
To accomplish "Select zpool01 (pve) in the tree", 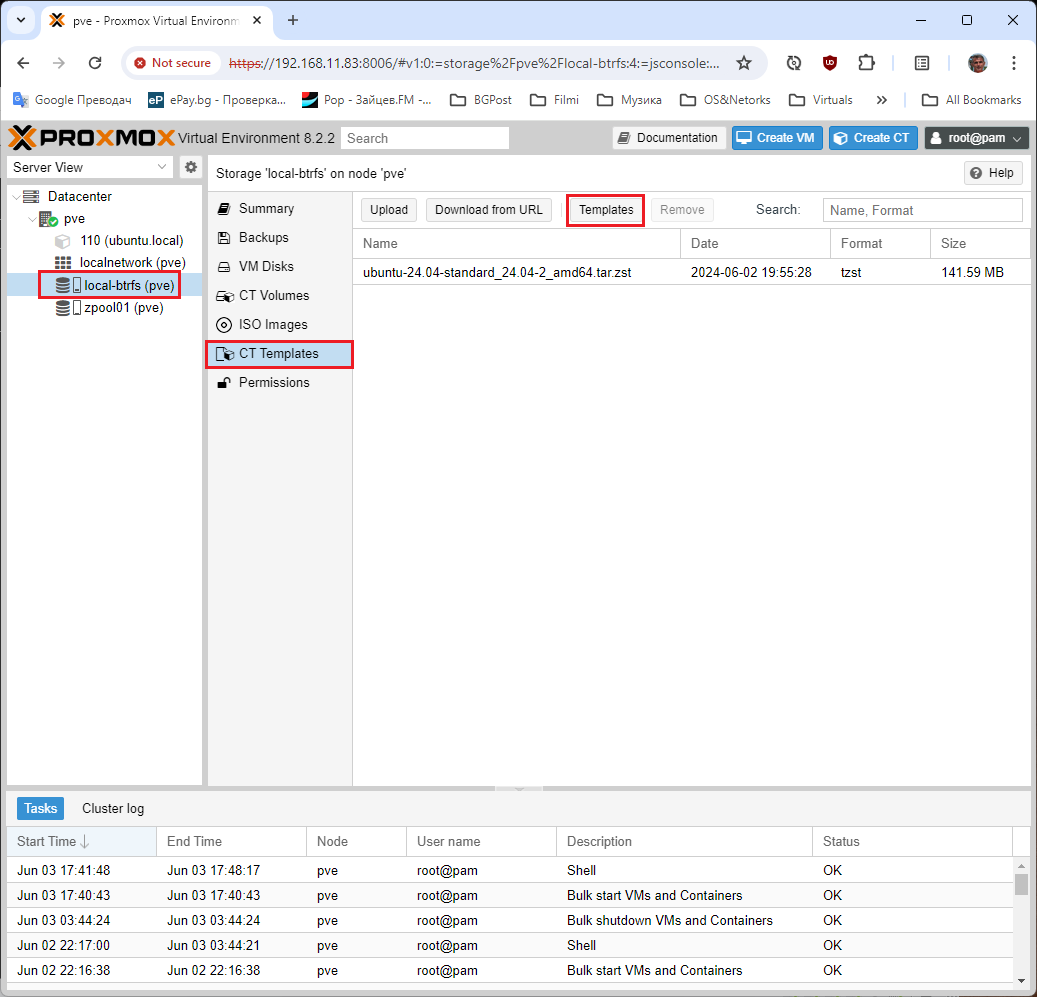I will [124, 307].
